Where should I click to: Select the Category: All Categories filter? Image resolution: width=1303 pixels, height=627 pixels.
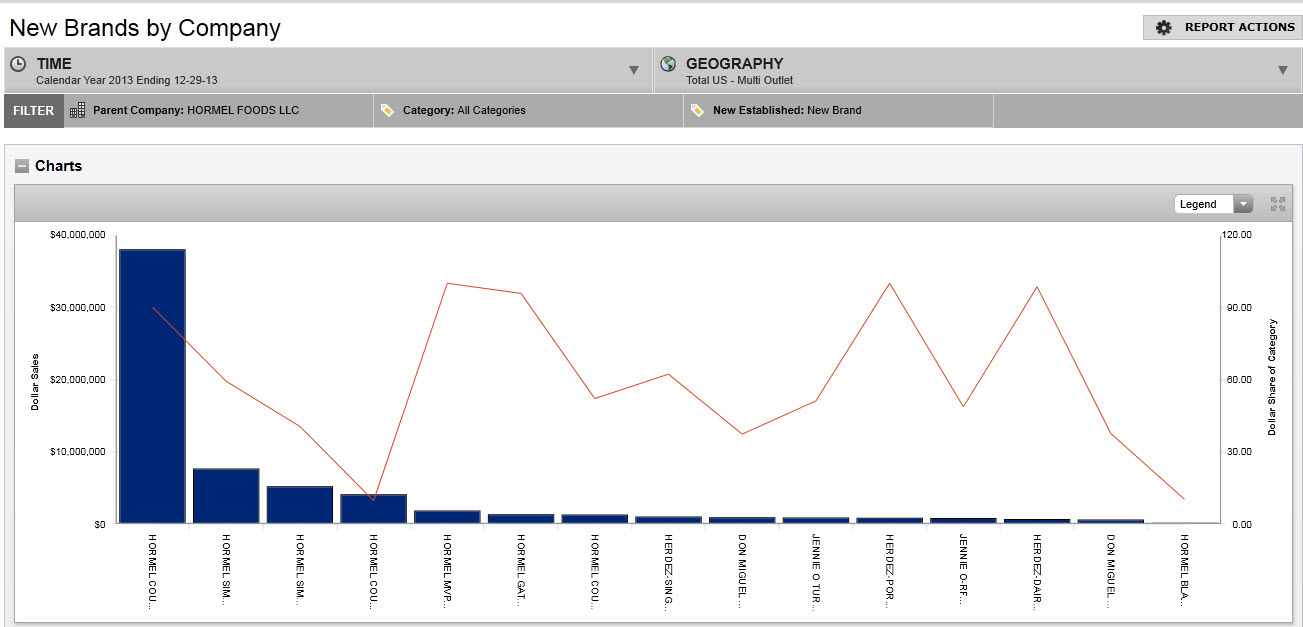point(464,111)
